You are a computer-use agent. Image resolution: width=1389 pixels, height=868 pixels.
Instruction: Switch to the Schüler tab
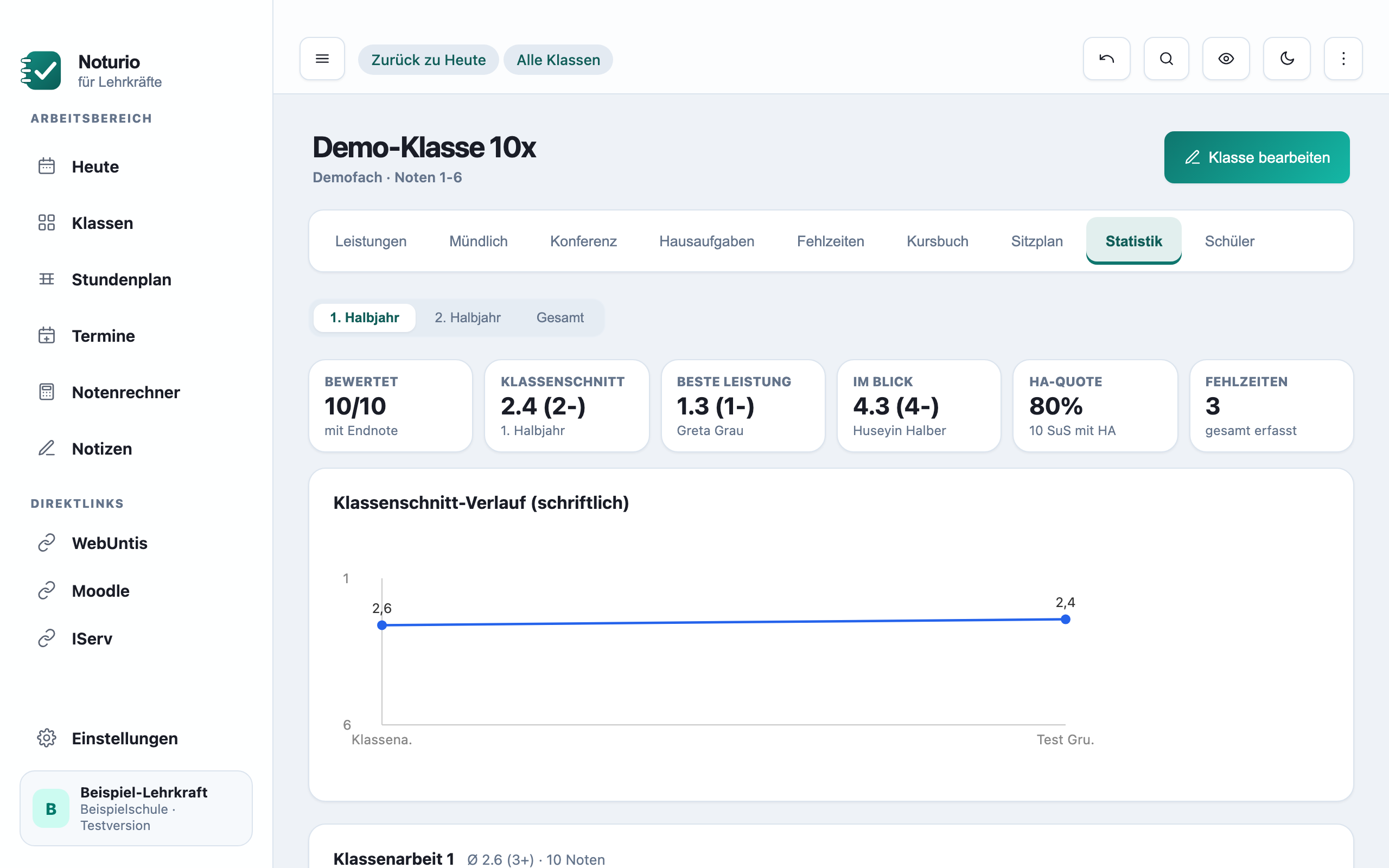1229,241
